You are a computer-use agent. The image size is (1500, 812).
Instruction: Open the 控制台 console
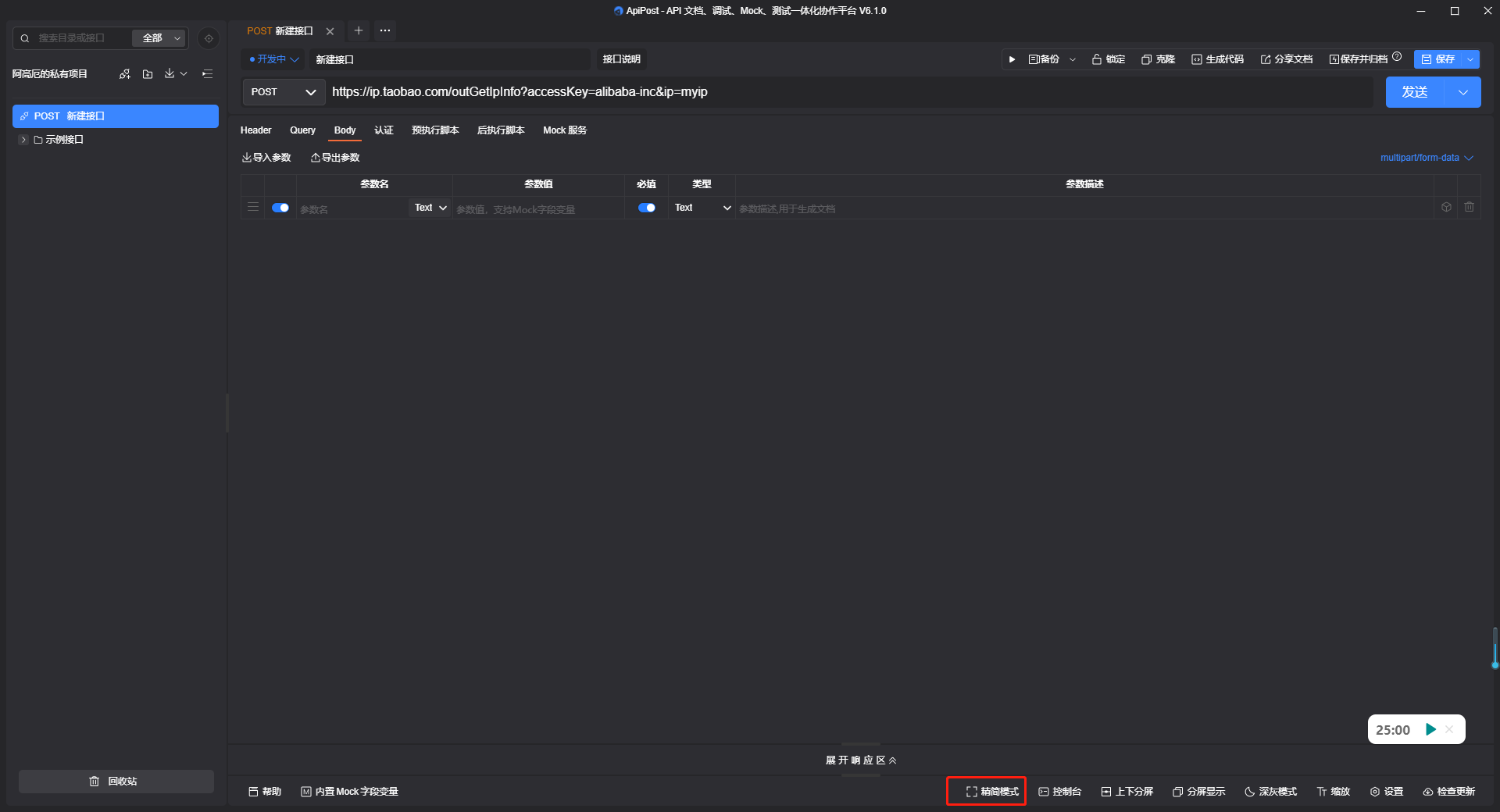[1059, 792]
